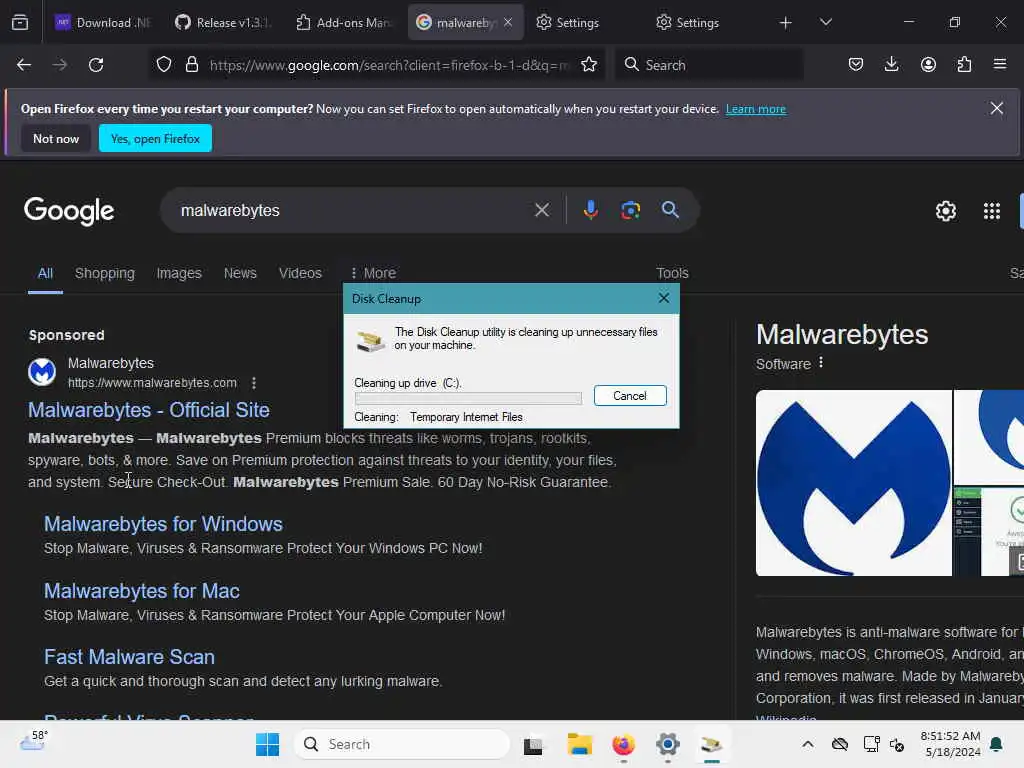1024x768 pixels.
Task: Expand the More search filters menu
Action: (373, 273)
